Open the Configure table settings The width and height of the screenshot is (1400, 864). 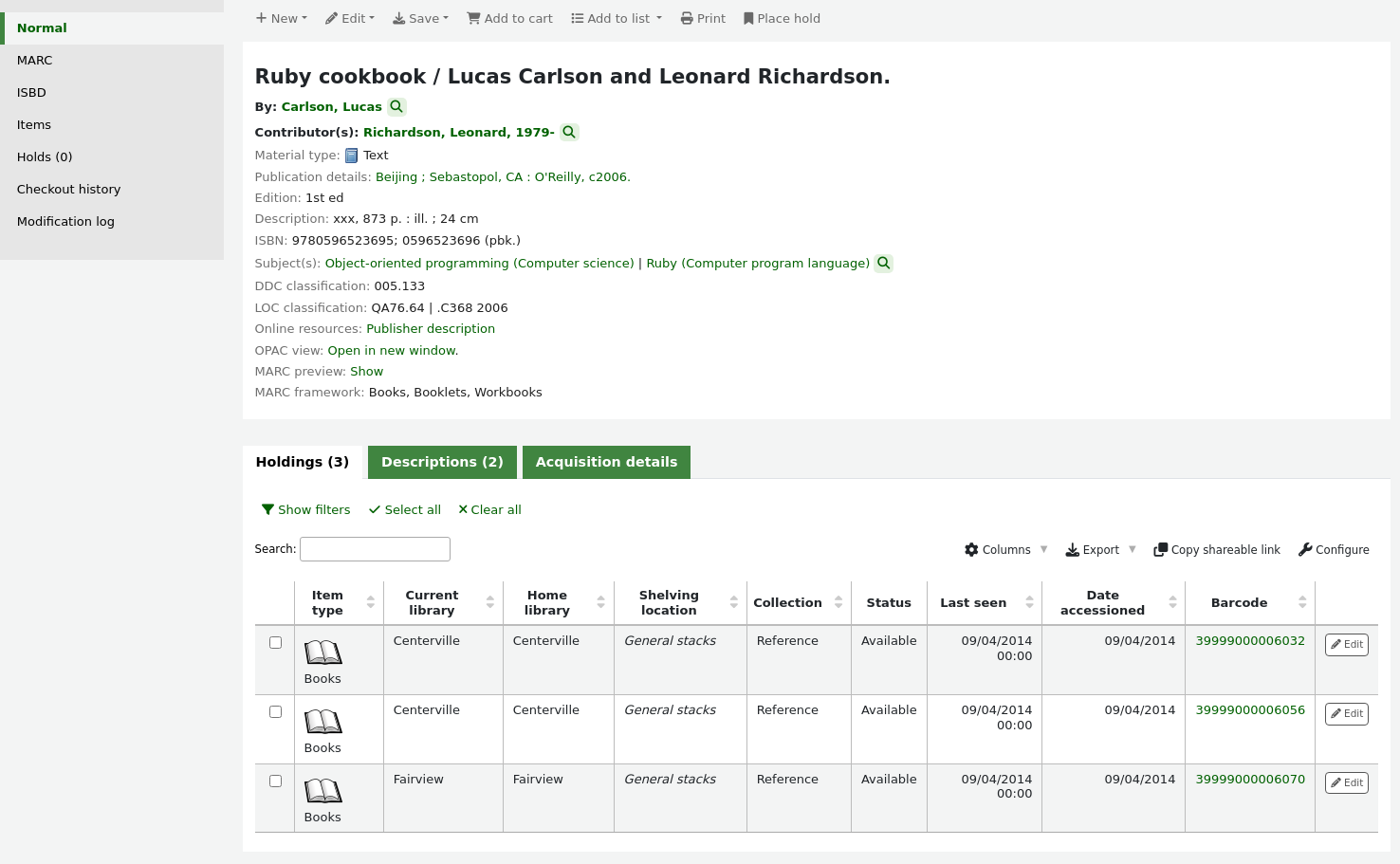[1334, 550]
